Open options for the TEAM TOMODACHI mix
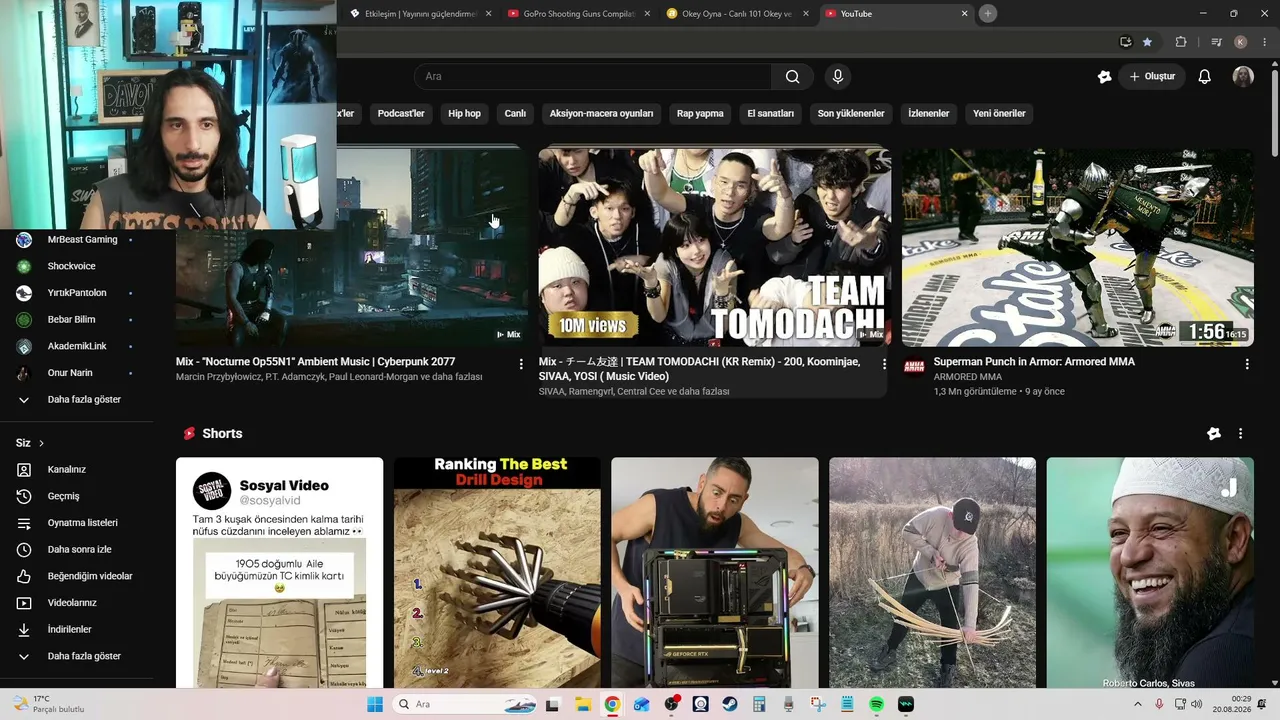 tap(884, 365)
